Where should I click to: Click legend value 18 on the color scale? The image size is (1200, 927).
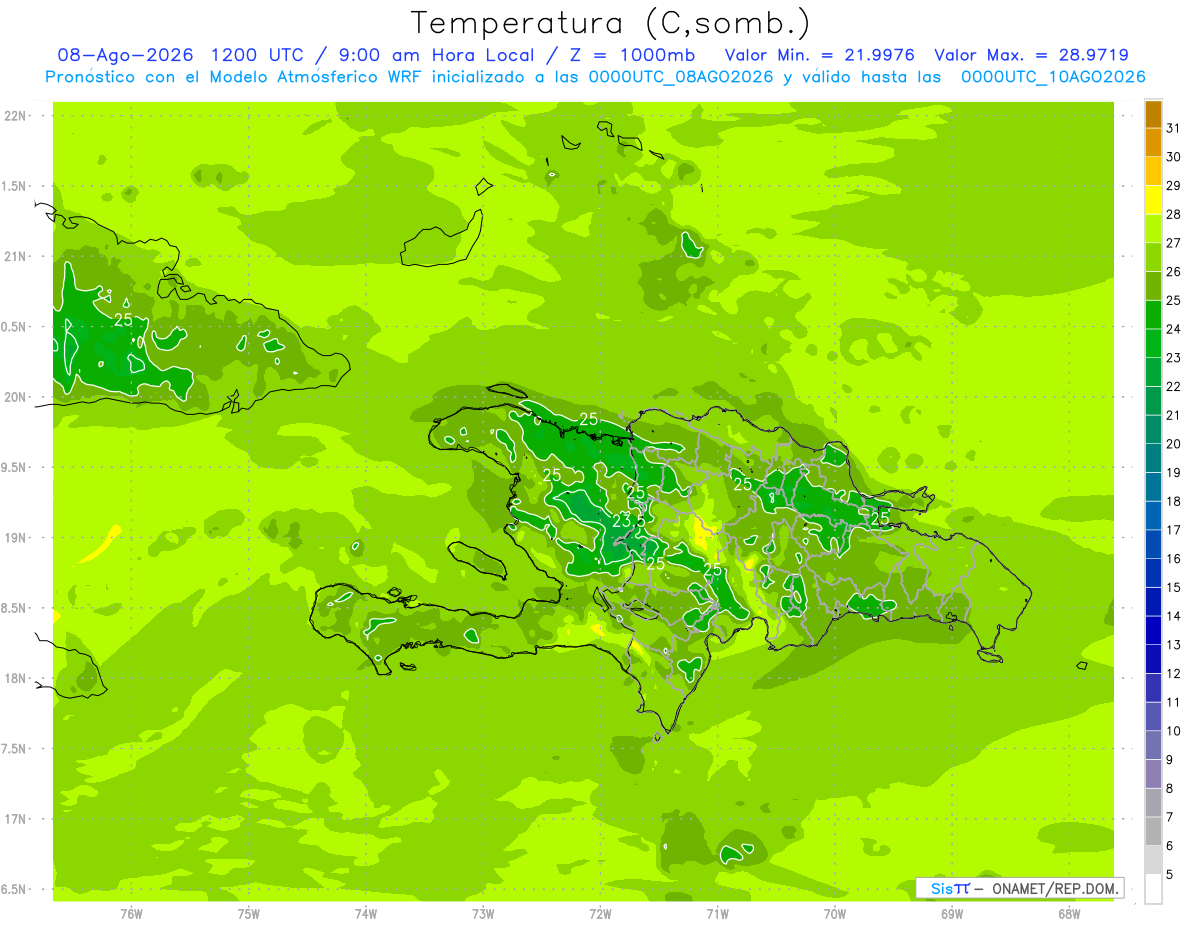coord(1174,501)
